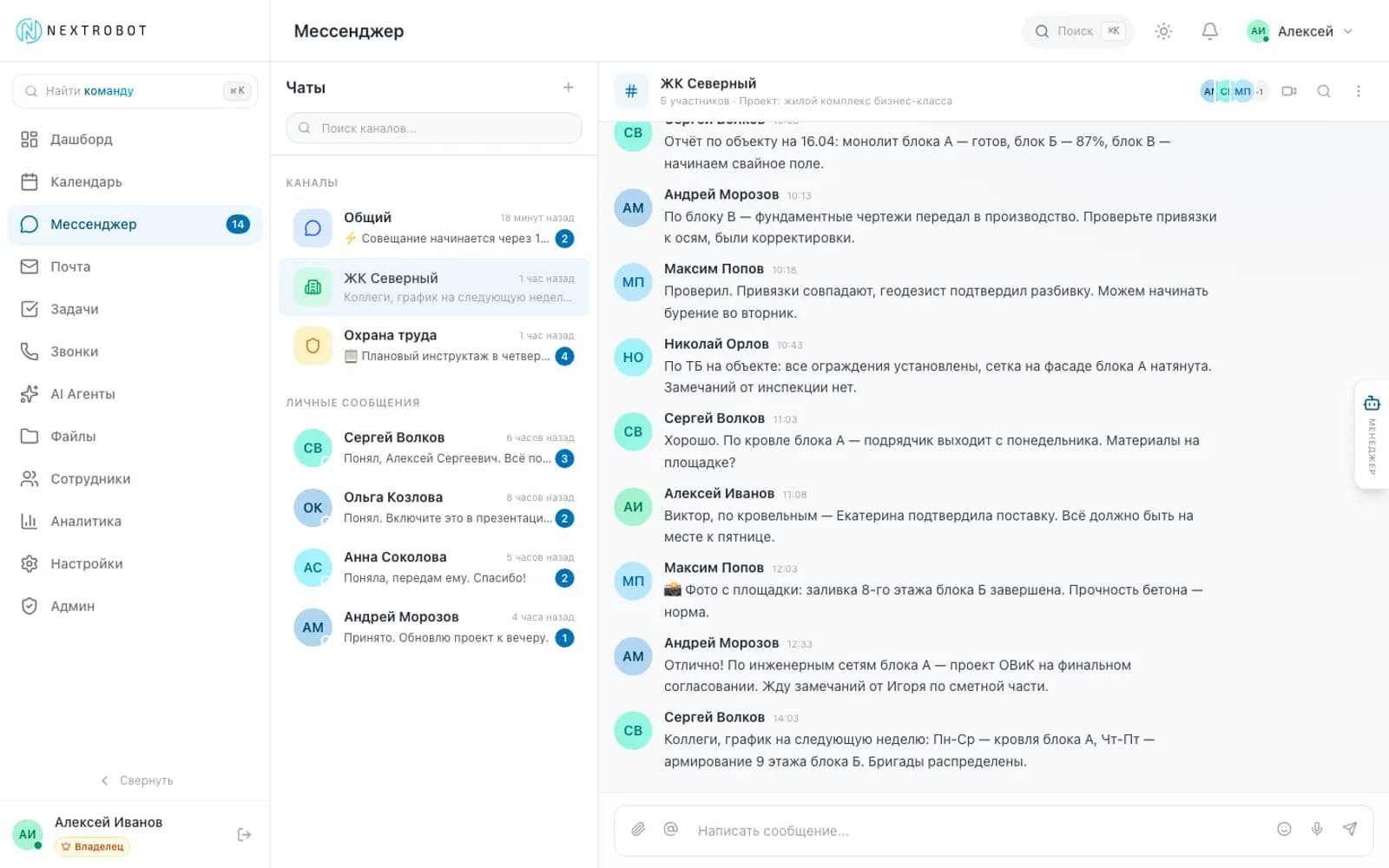1389x868 pixels.
Task: Send the message with paper plane icon
Action: point(1350,830)
